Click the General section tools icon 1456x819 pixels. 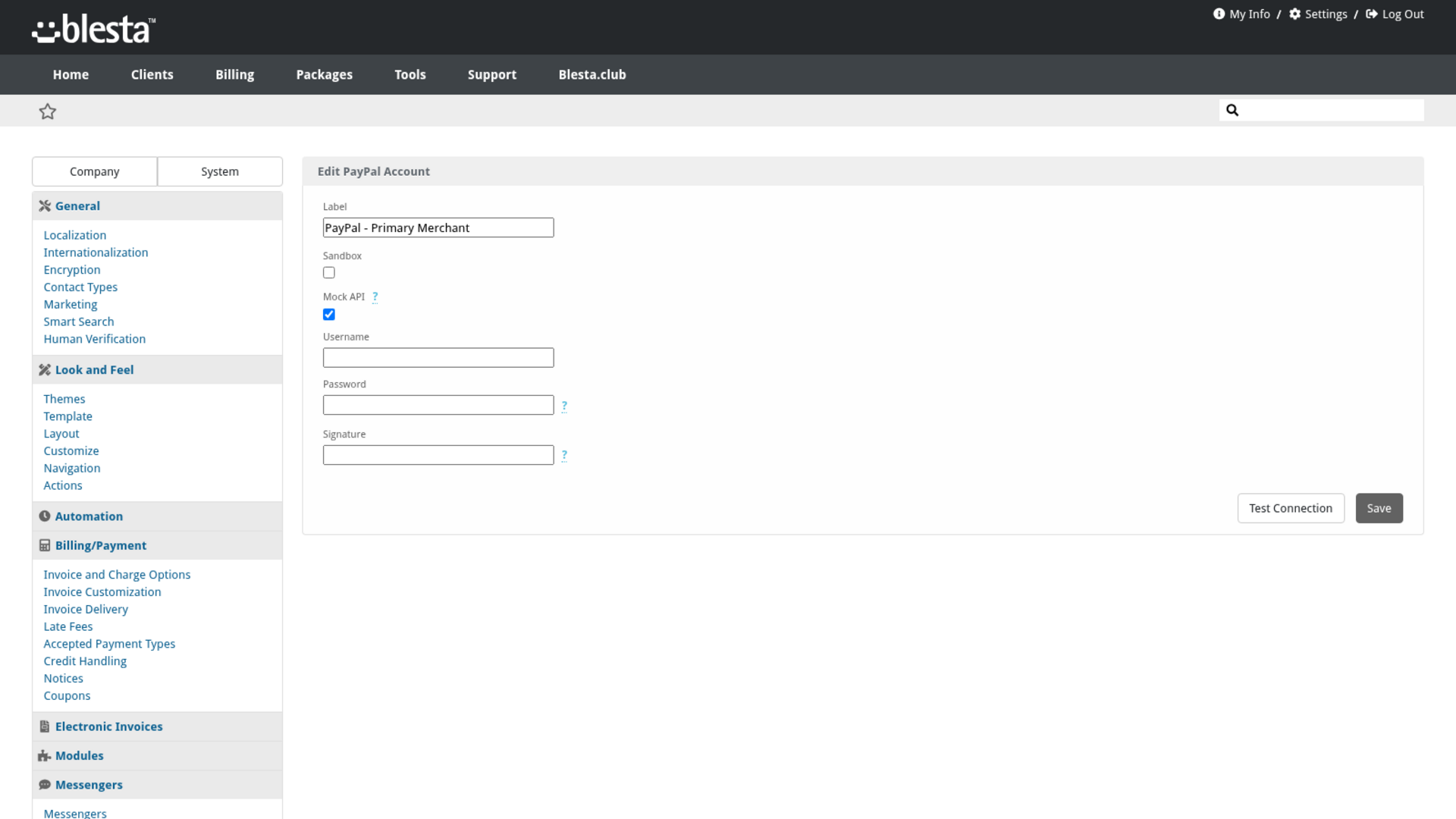pyautogui.click(x=45, y=206)
